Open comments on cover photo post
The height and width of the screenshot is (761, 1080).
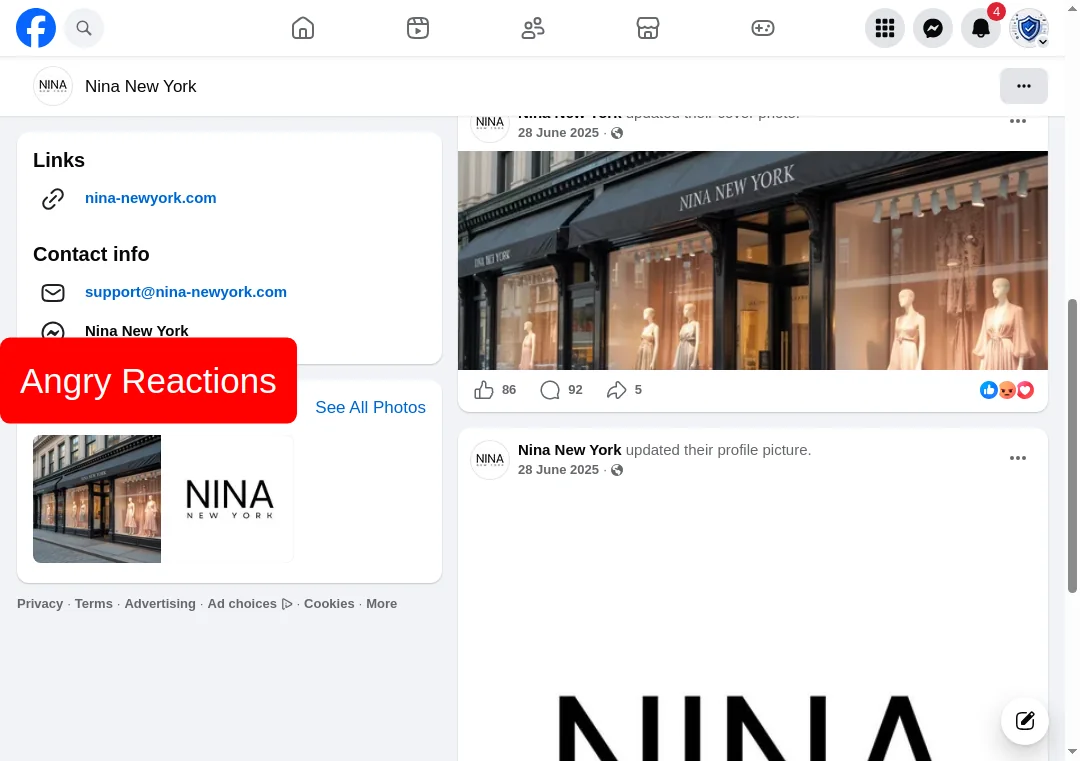click(x=550, y=390)
